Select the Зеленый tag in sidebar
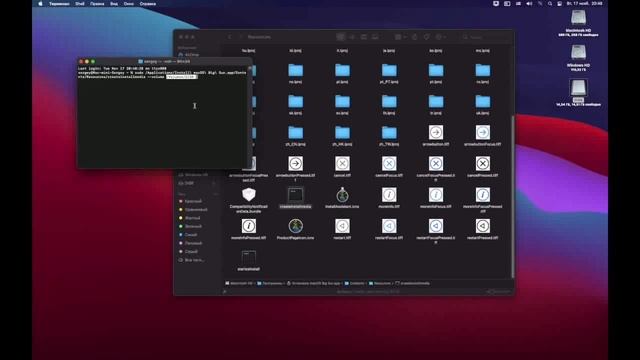Screen dimensions: 640x360 pos(190,226)
